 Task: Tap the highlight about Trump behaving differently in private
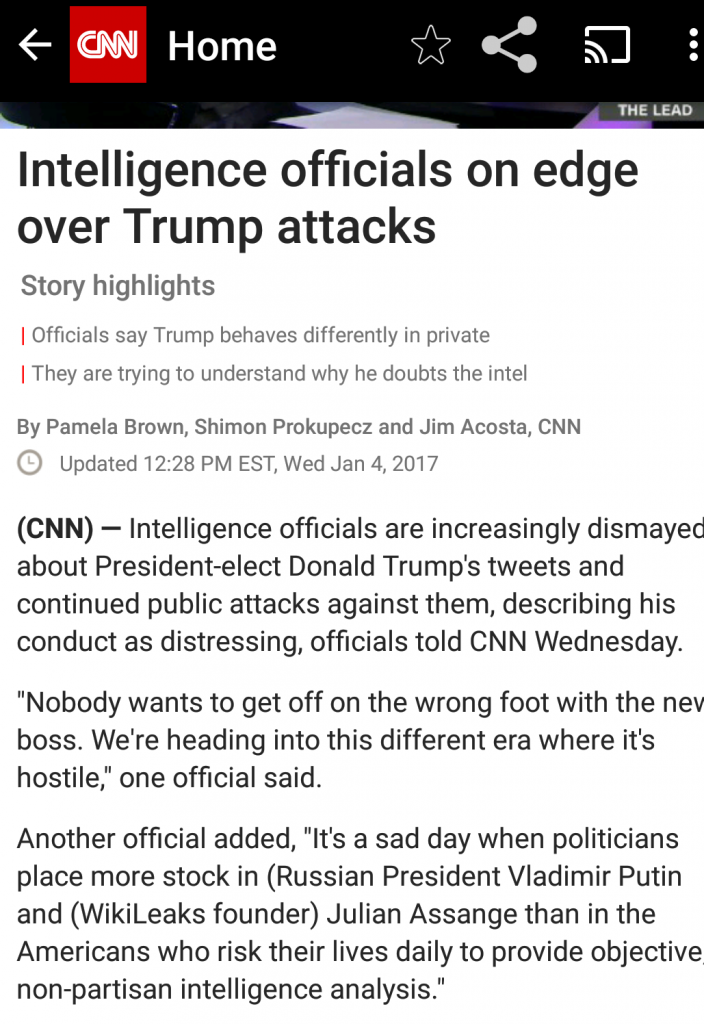[260, 335]
